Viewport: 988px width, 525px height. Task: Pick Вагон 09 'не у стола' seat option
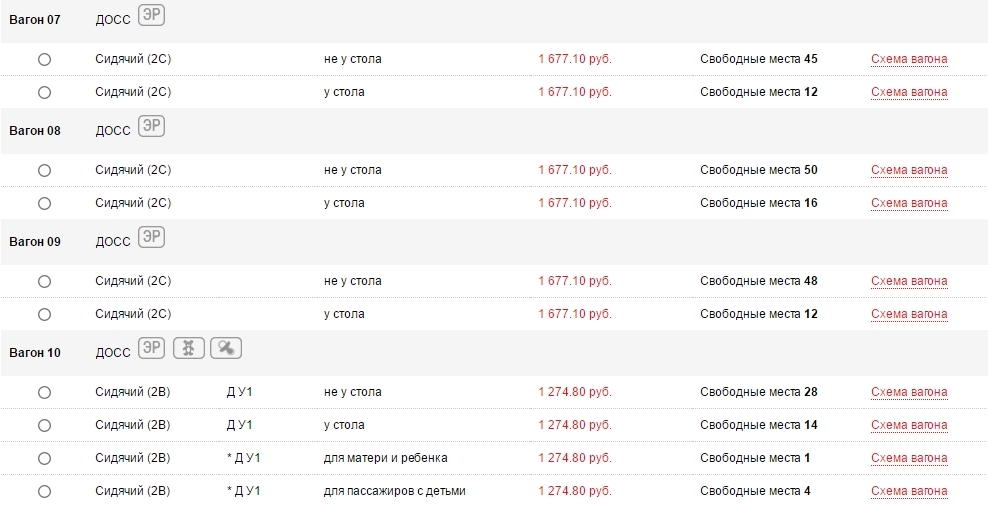(x=44, y=281)
